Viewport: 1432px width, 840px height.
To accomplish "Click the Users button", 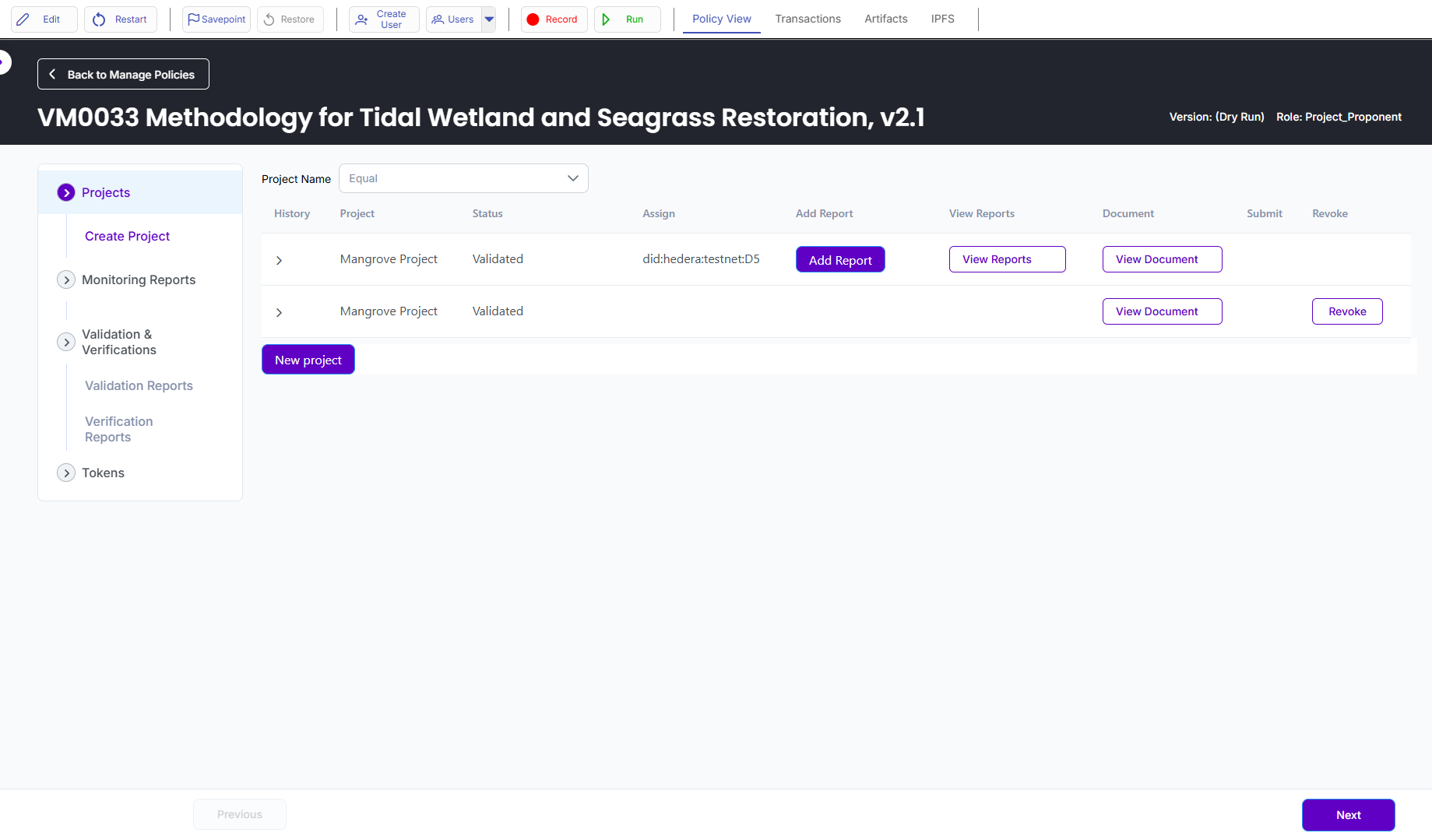I will click(x=454, y=19).
